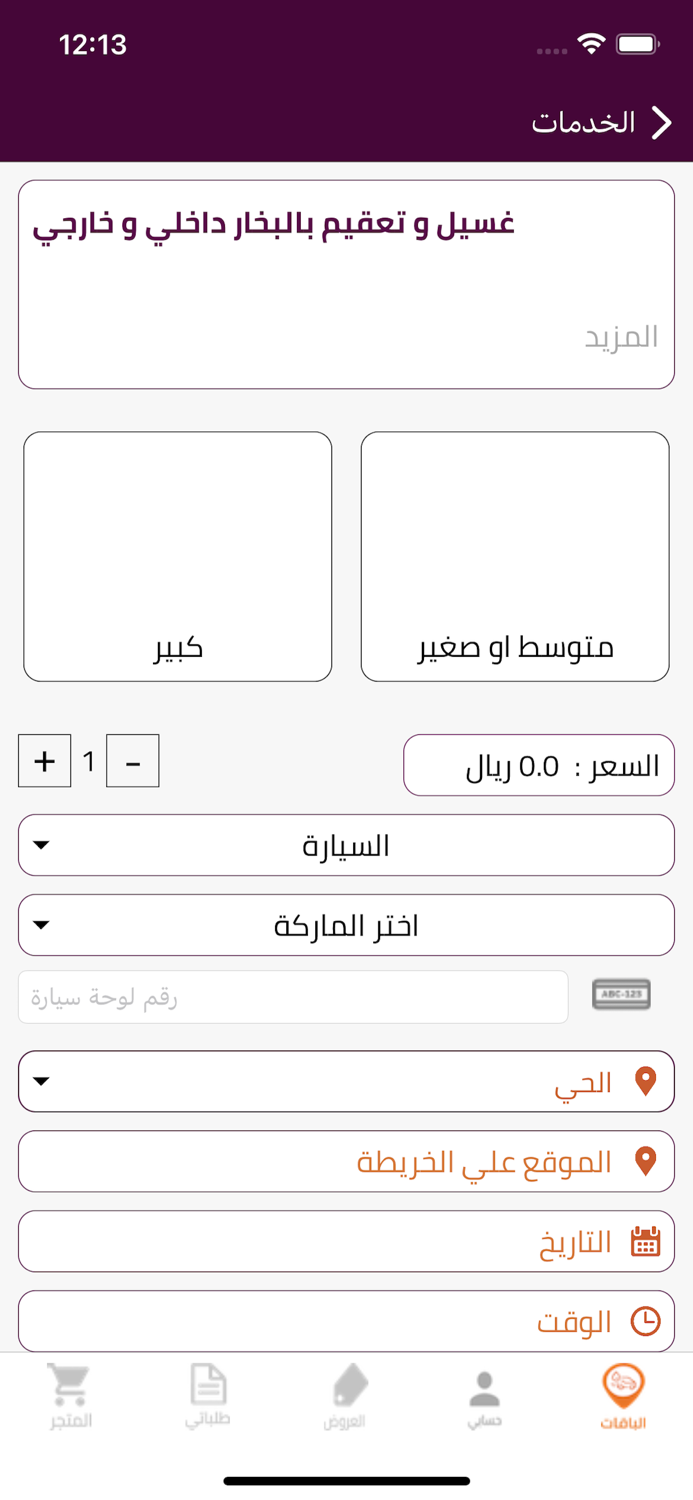
Task: Open the السيارة dropdown
Action: tap(346, 845)
